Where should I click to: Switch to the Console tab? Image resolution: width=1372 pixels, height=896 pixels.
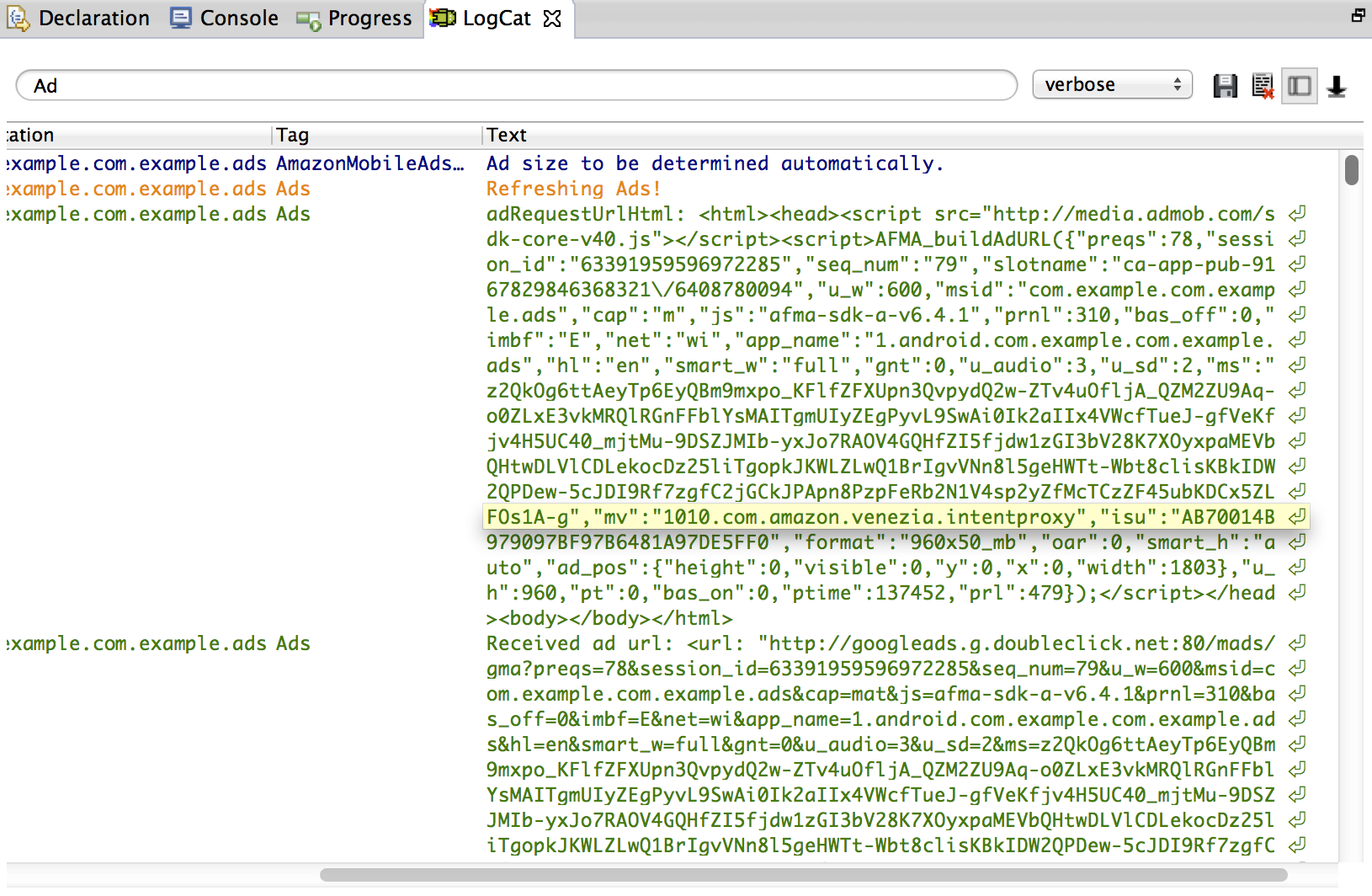pyautogui.click(x=225, y=19)
